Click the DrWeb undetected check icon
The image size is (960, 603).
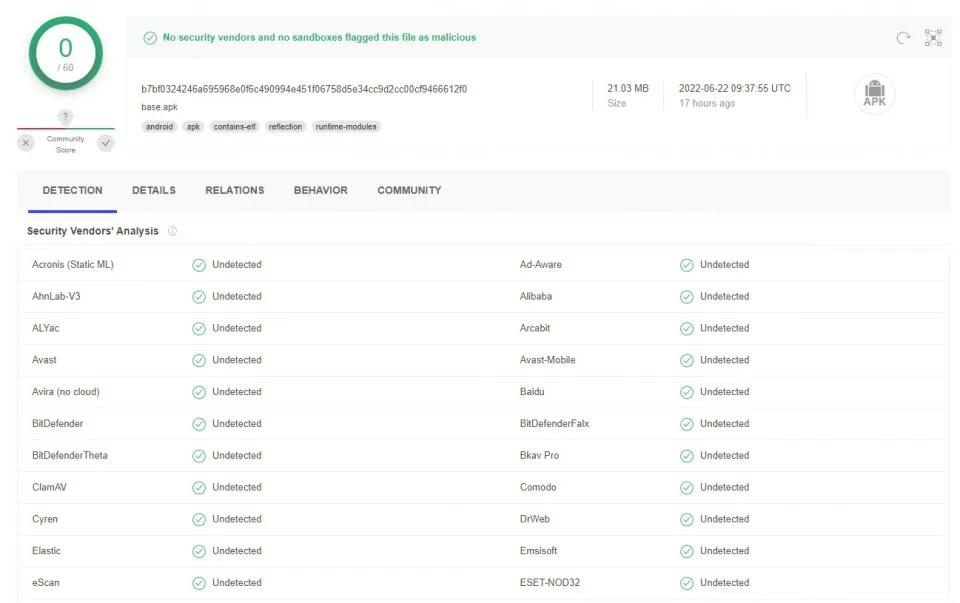[x=687, y=520]
